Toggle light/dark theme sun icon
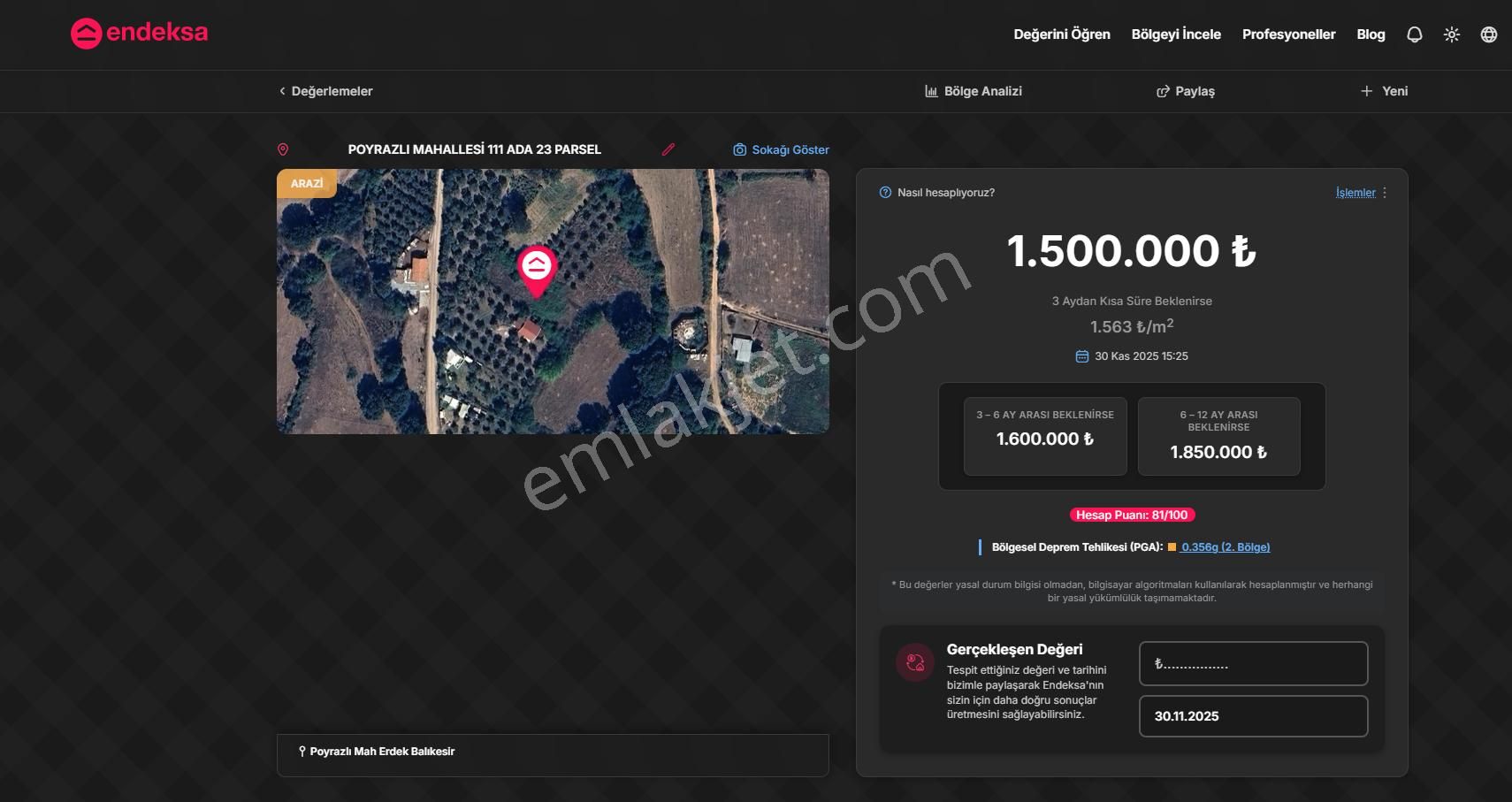Image resolution: width=1512 pixels, height=802 pixels. 1451,34
